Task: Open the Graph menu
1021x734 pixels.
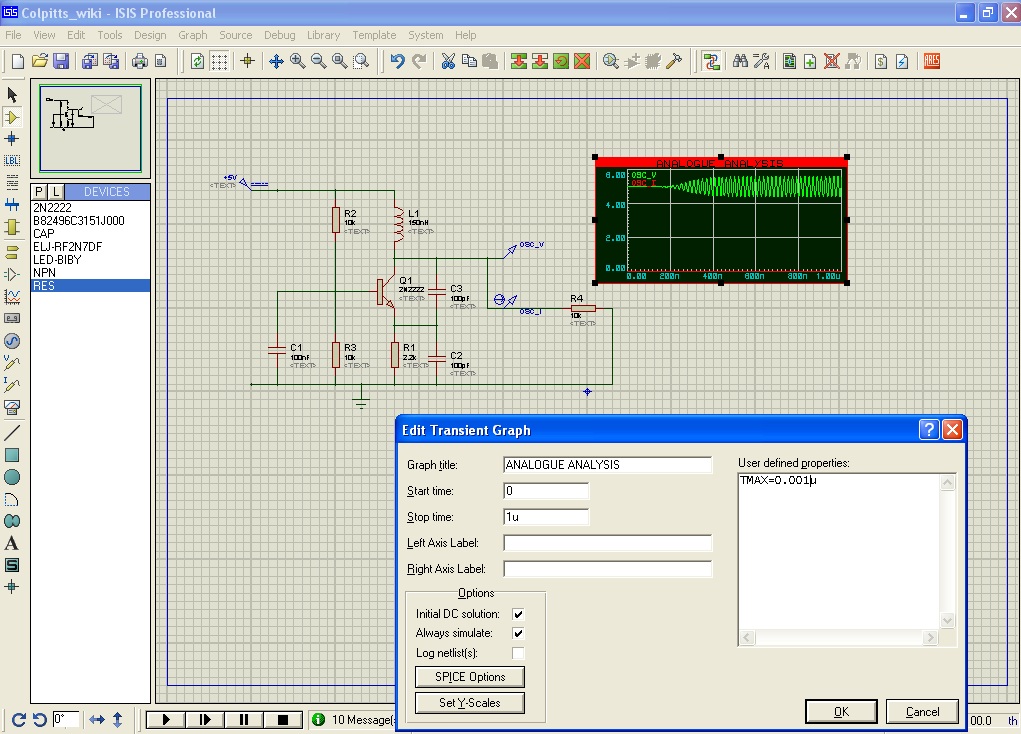Action: [192, 35]
